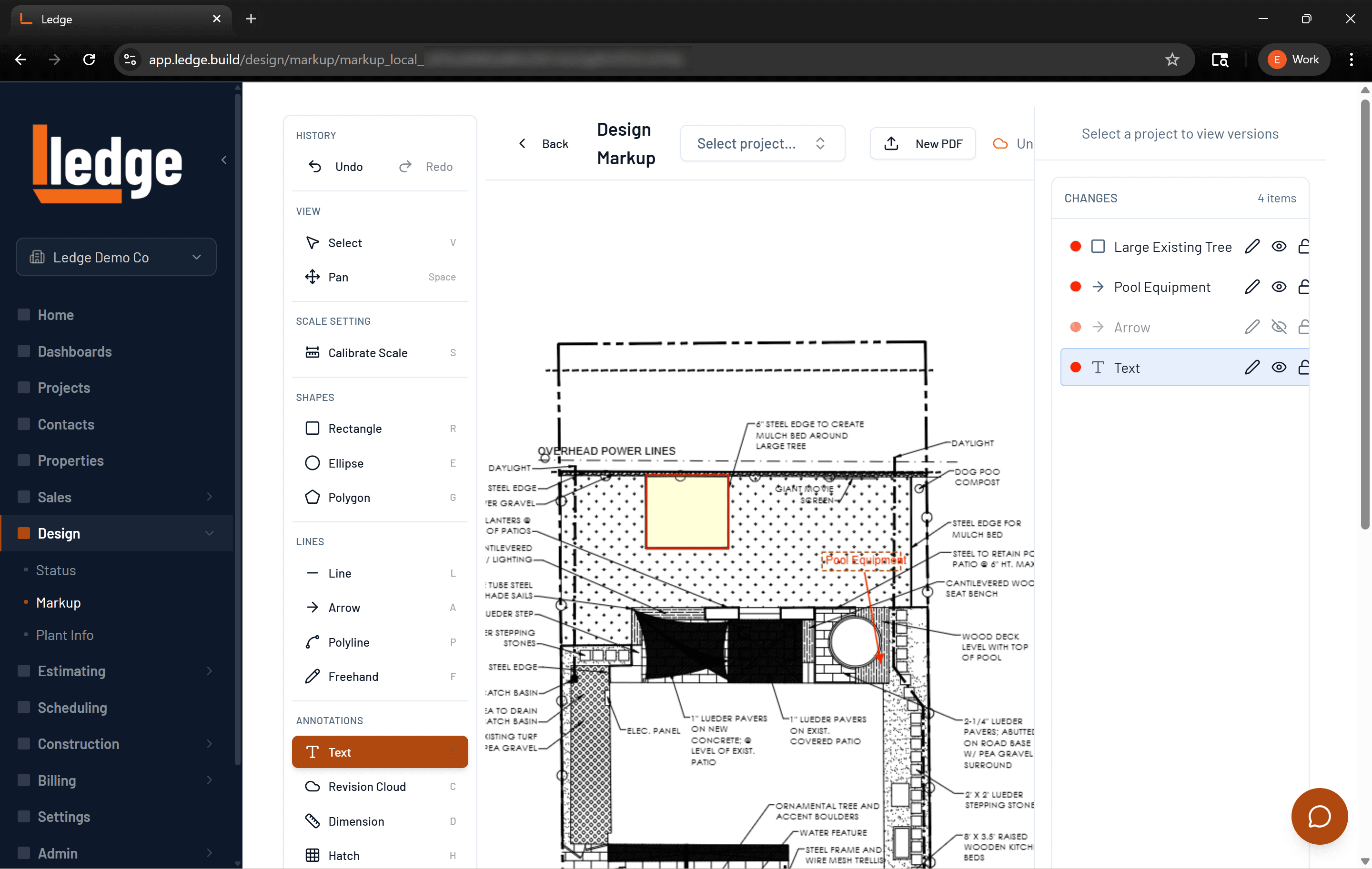The height and width of the screenshot is (869, 1372).
Task: Click red dot of Large Existing Tree
Action: point(1075,247)
